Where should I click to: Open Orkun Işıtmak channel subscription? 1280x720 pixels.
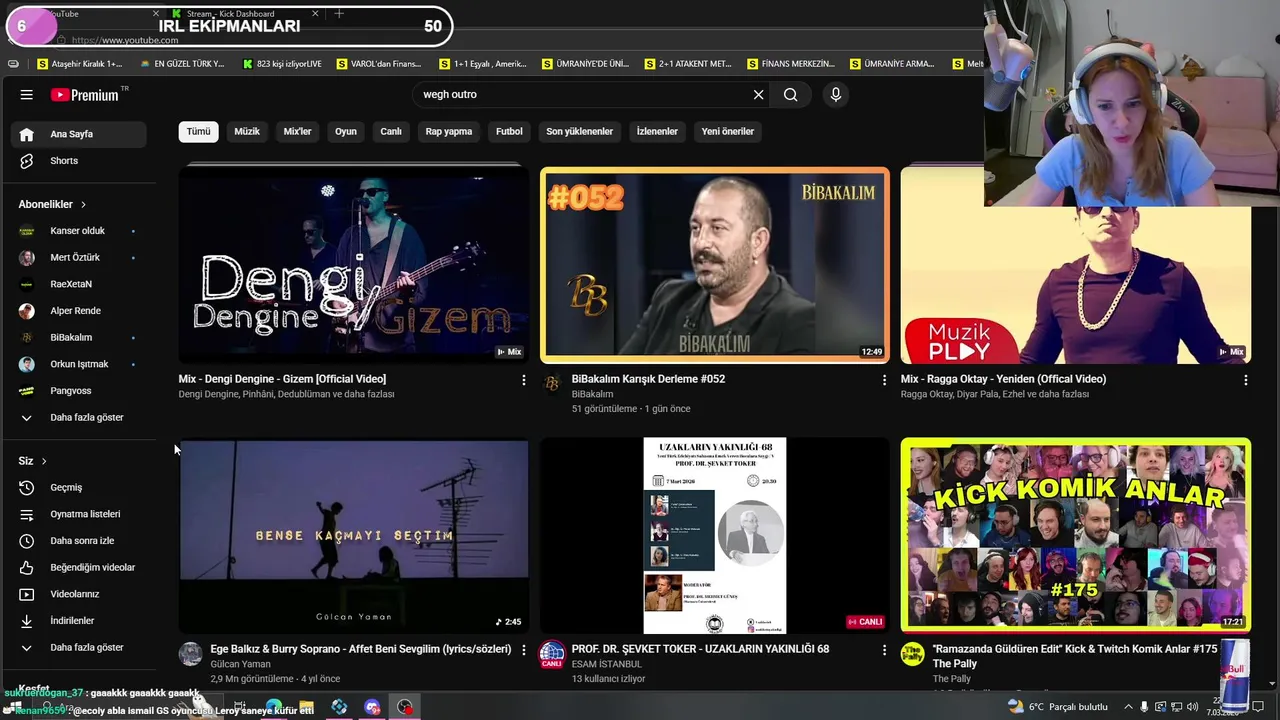click(78, 364)
